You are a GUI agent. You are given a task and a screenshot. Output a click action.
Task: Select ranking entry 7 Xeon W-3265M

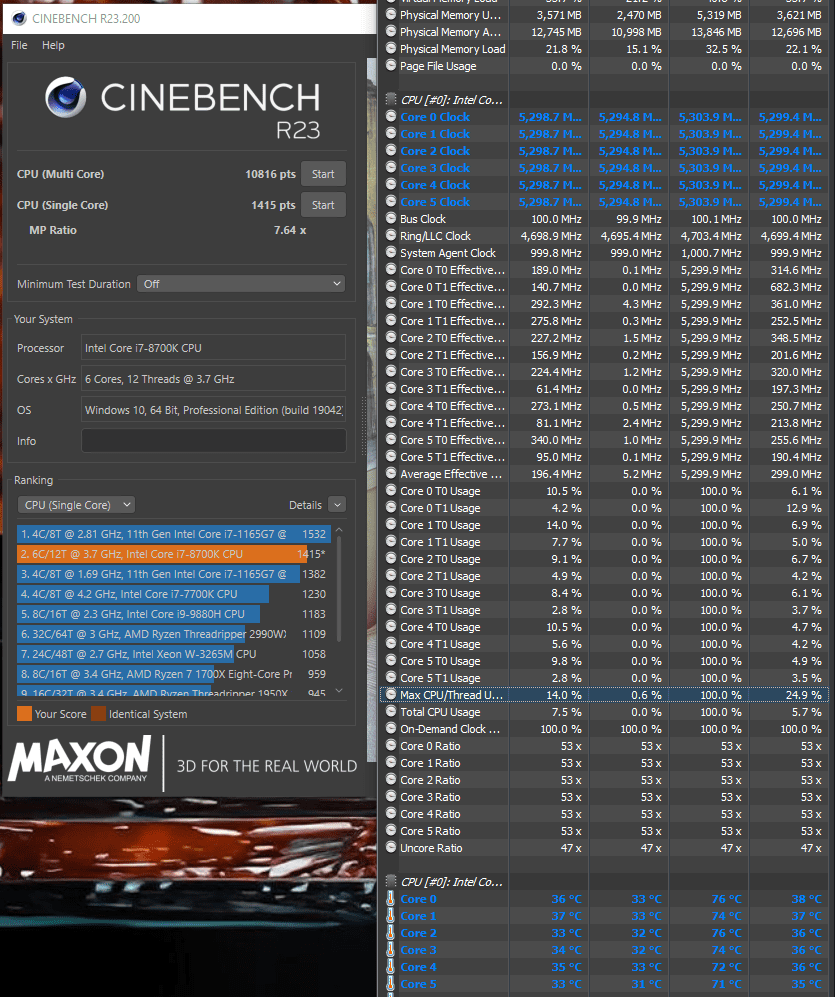174,654
